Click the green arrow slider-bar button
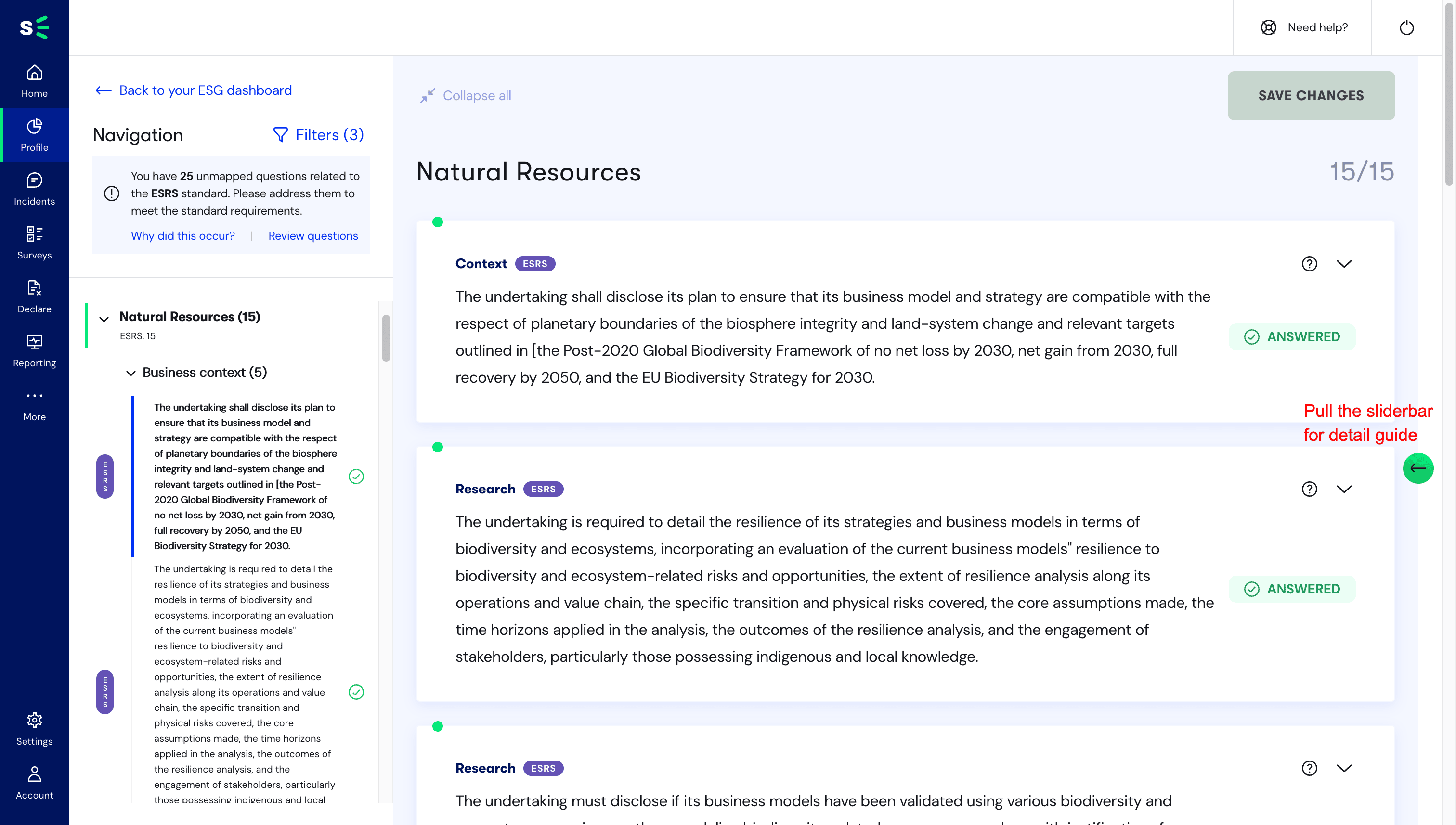Image resolution: width=1456 pixels, height=825 pixels. pos(1418,468)
